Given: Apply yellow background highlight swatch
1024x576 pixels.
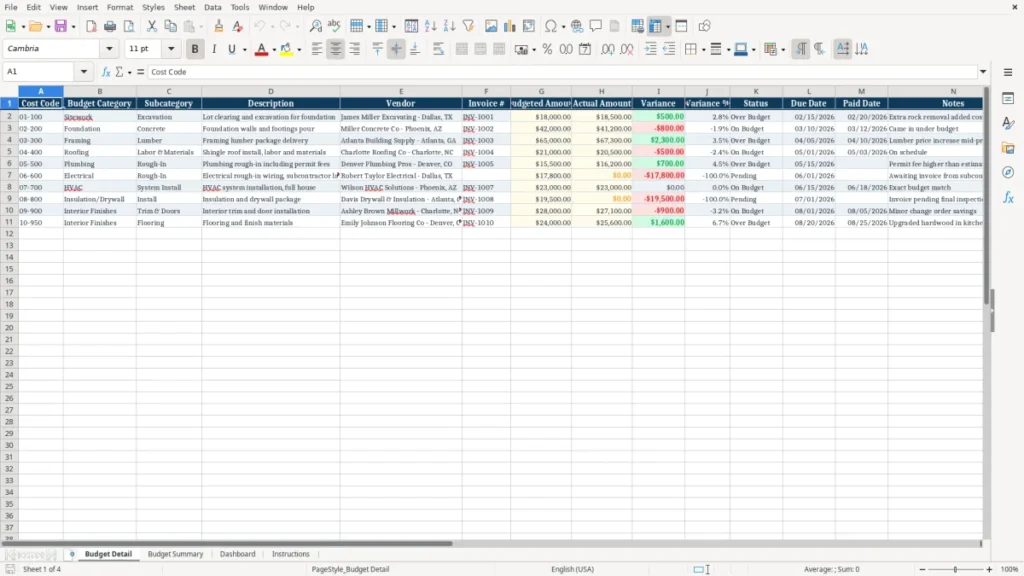Looking at the screenshot, I should click(286, 49).
